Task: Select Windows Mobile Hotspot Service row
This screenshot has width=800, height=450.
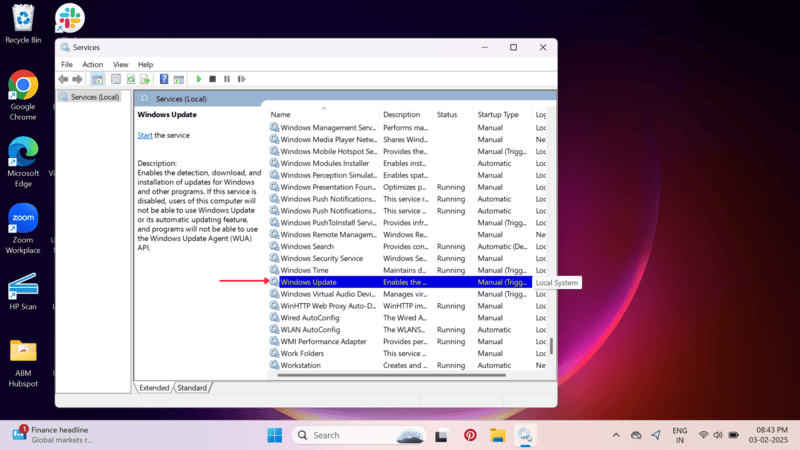Action: 407,152
